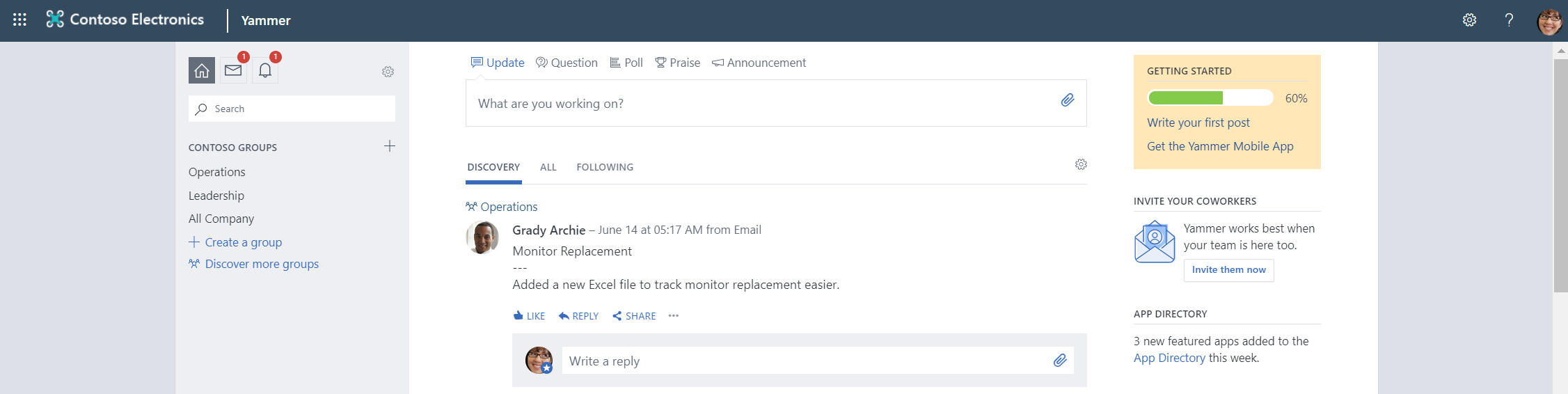This screenshot has width=1568, height=394.
Task: Open the top-bar settings gear menu
Action: pyautogui.click(x=1469, y=20)
